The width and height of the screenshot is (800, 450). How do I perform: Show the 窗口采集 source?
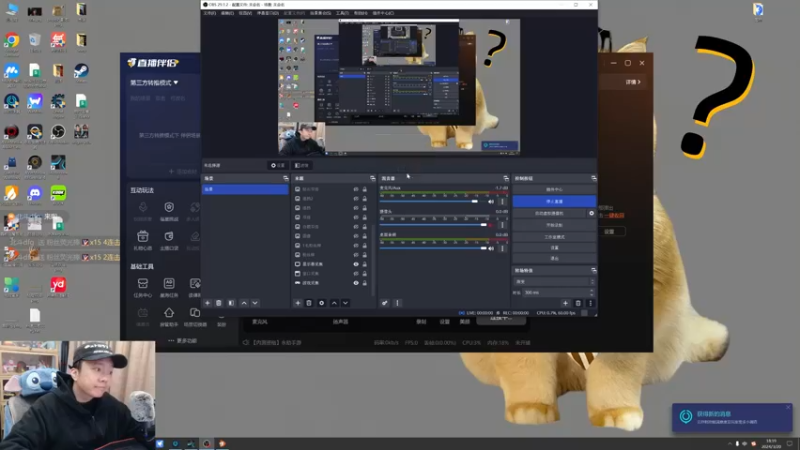pos(356,273)
